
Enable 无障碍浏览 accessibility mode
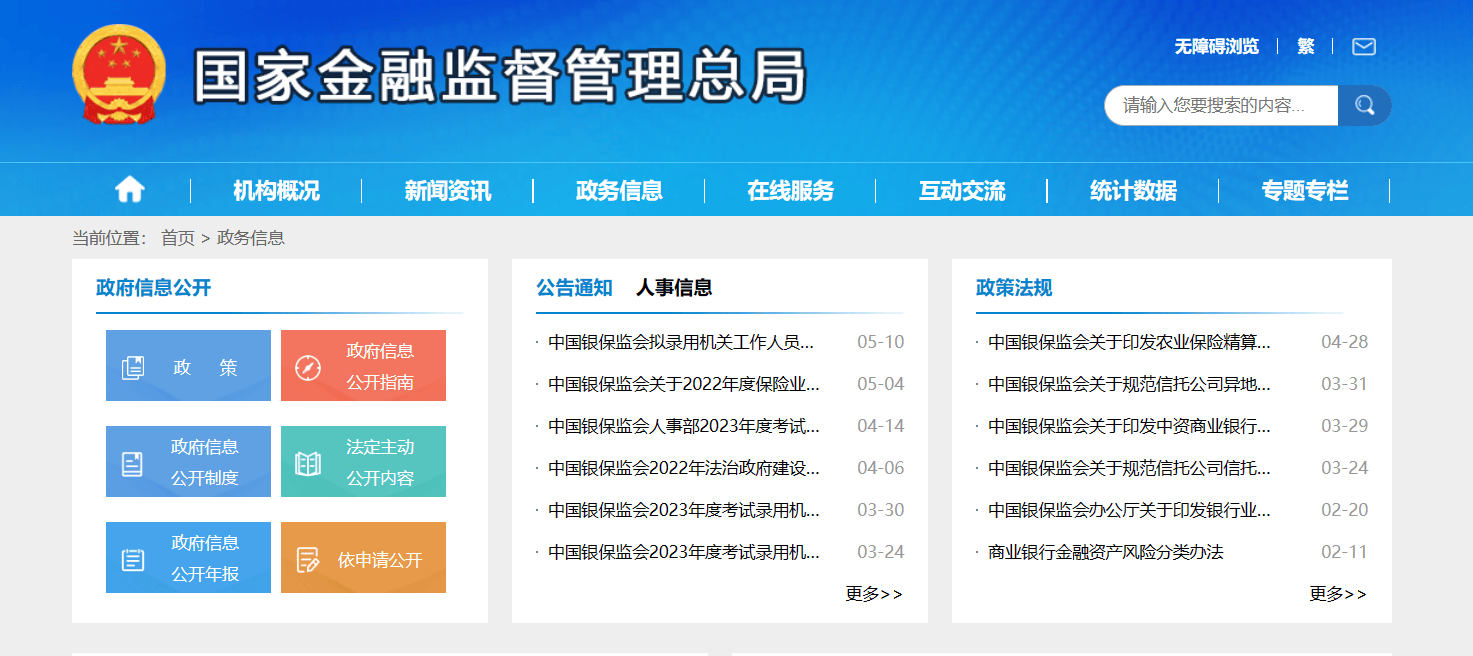[x=1215, y=46]
